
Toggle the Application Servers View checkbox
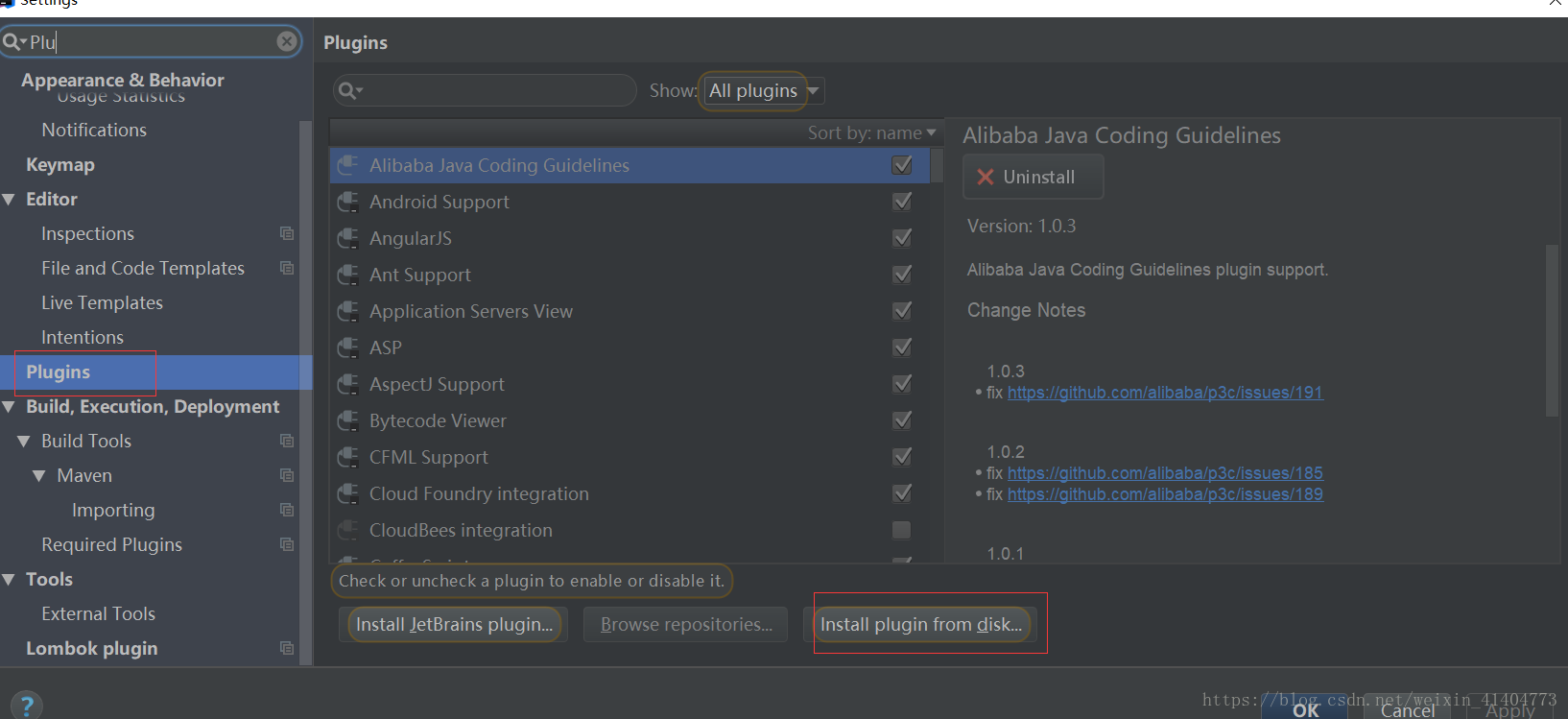click(902, 311)
